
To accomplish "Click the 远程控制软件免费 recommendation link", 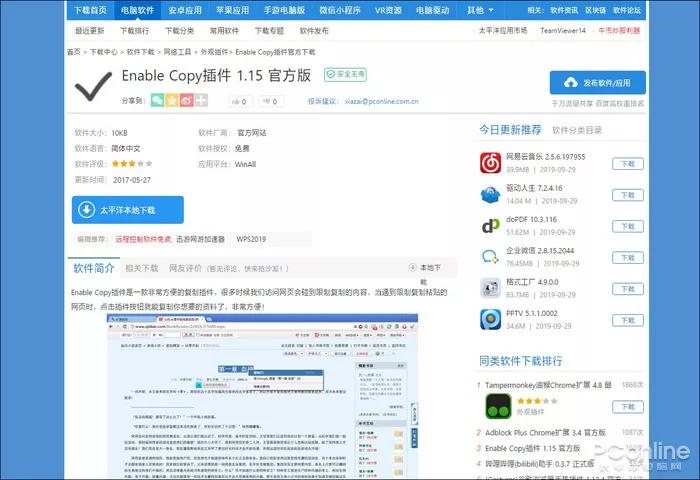I will click(x=143, y=239).
